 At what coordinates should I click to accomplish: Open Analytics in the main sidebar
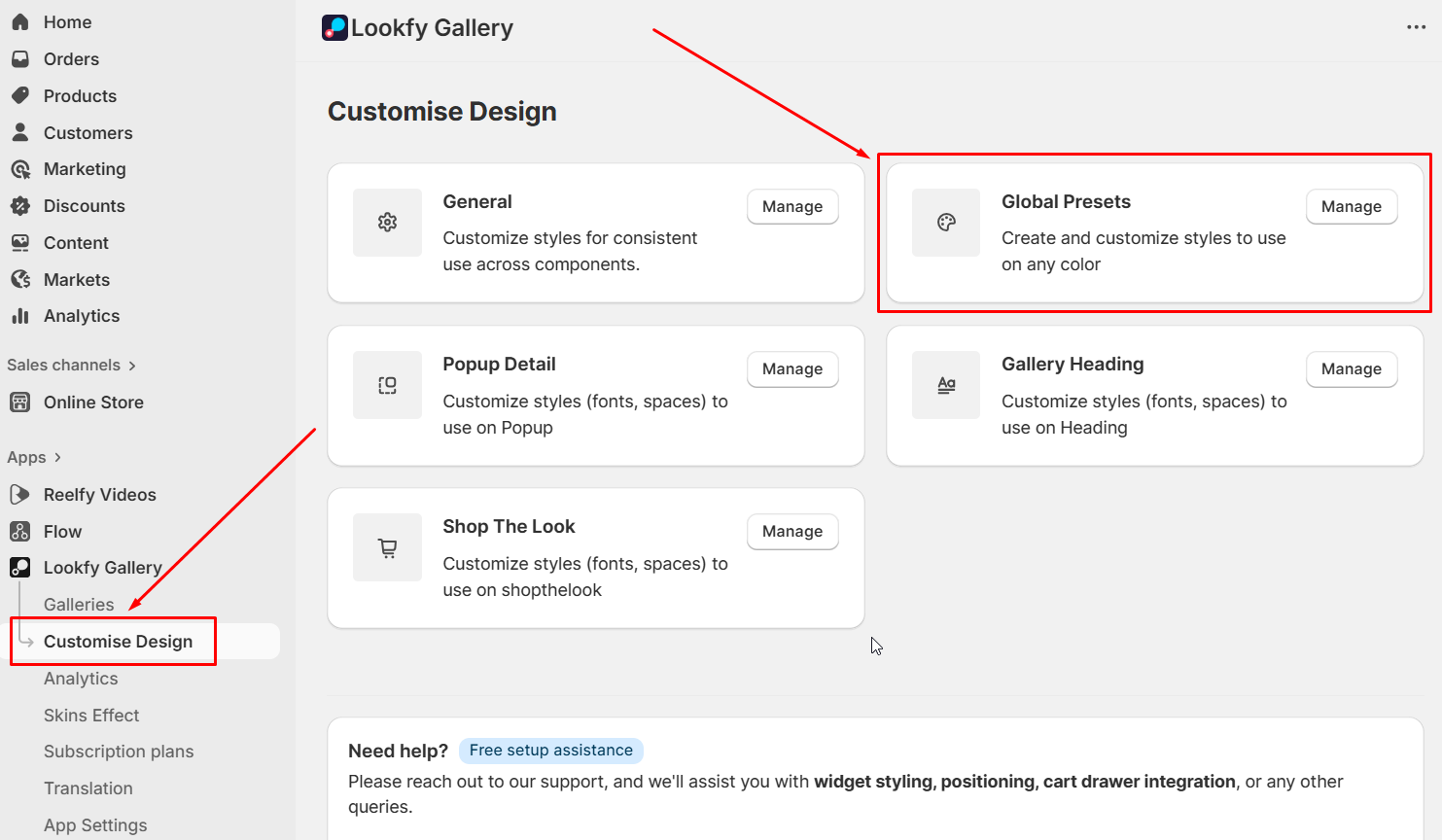click(x=82, y=316)
